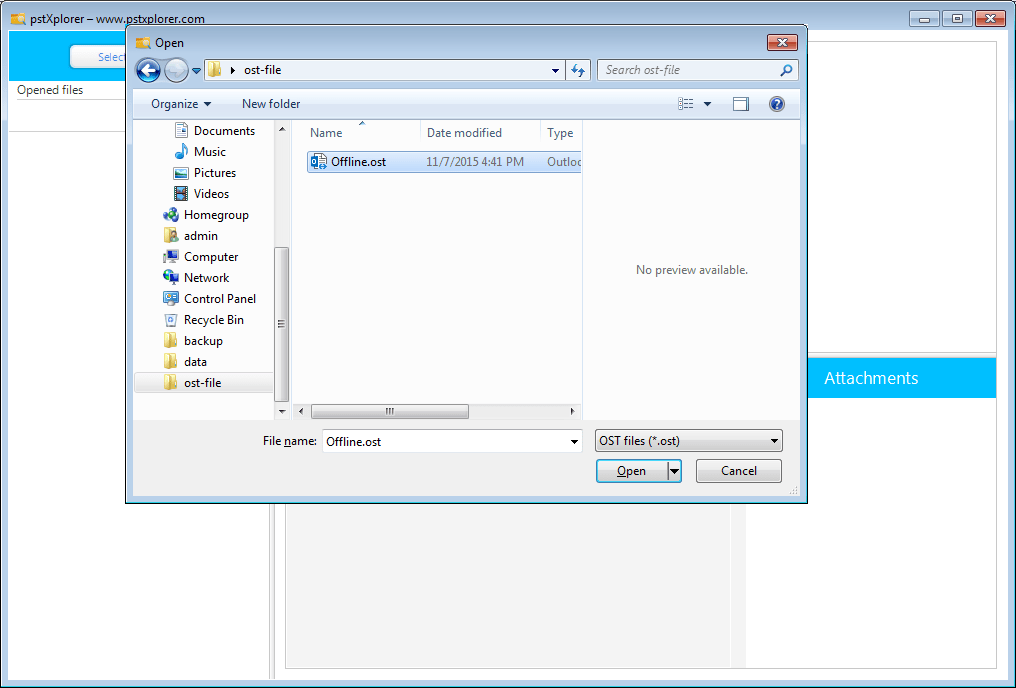
Task: Click Attachments header in pstXplorer window
Action: (x=871, y=378)
